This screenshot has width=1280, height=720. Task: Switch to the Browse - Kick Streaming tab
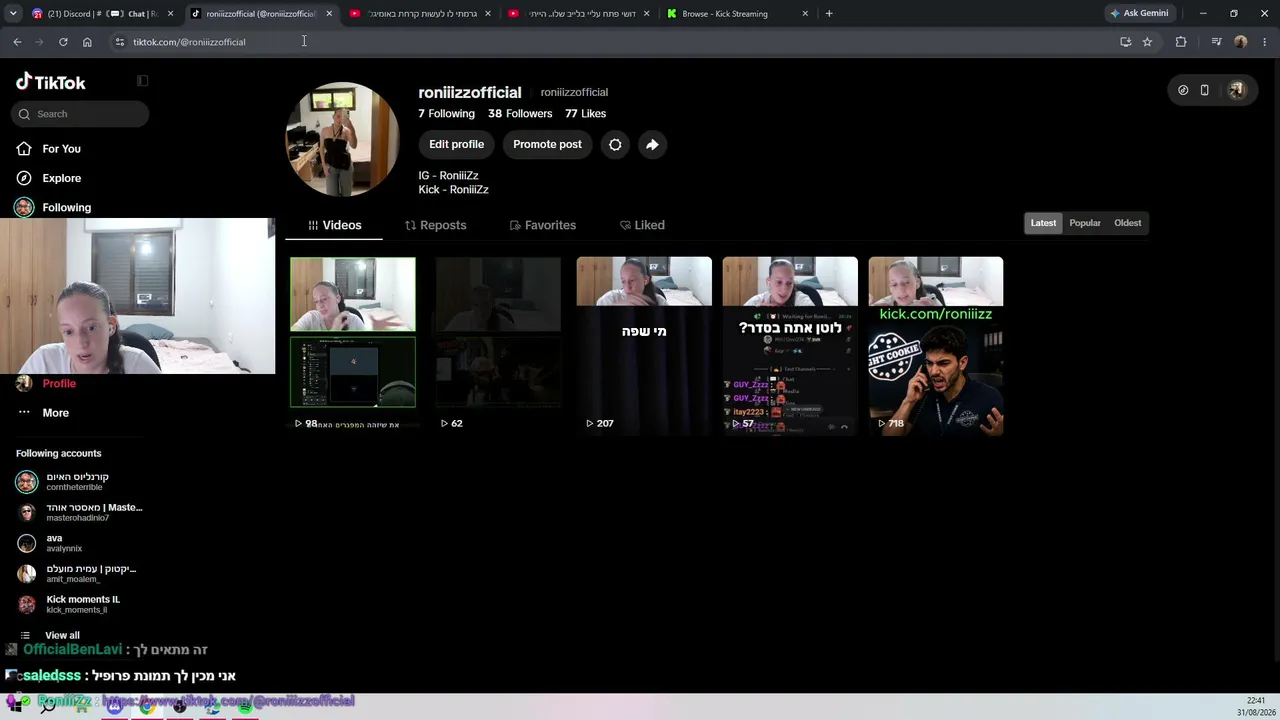(x=738, y=14)
